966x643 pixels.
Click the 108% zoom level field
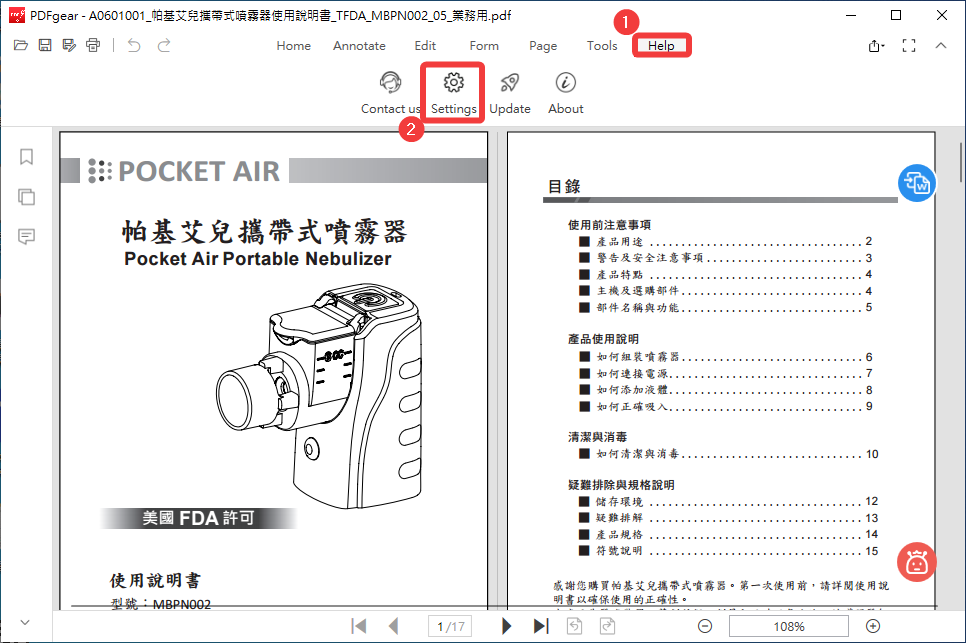pos(789,626)
